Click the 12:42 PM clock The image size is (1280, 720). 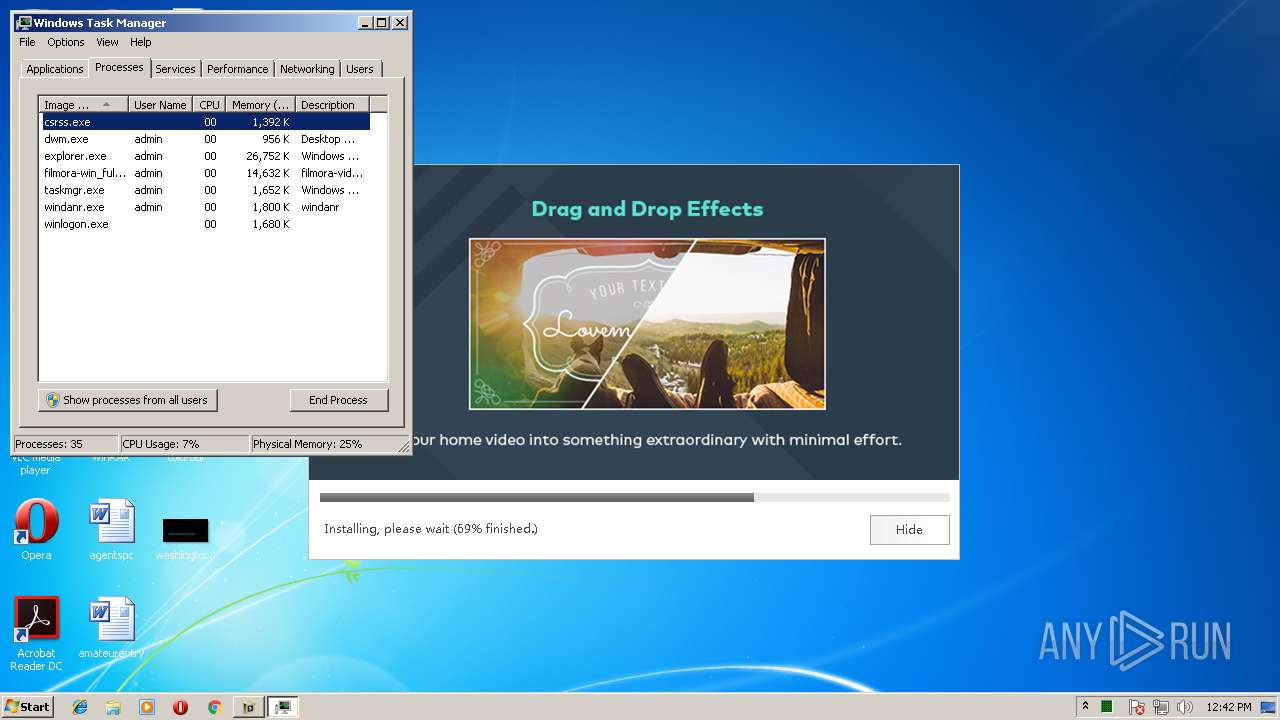[x=1228, y=707]
